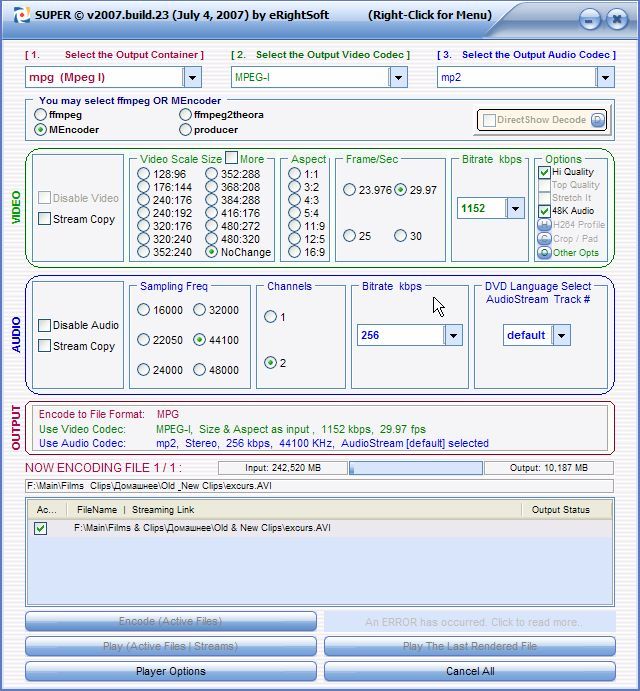Select 29.97 frames per second

point(400,190)
